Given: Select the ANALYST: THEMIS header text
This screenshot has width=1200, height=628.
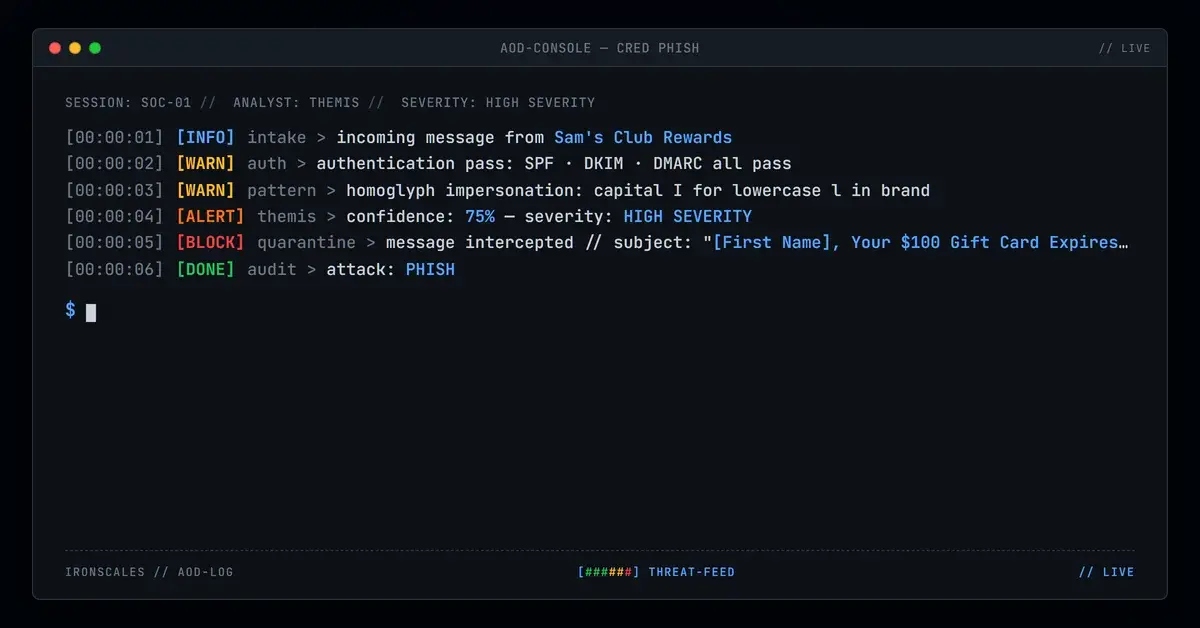Looking at the screenshot, I should tap(296, 102).
